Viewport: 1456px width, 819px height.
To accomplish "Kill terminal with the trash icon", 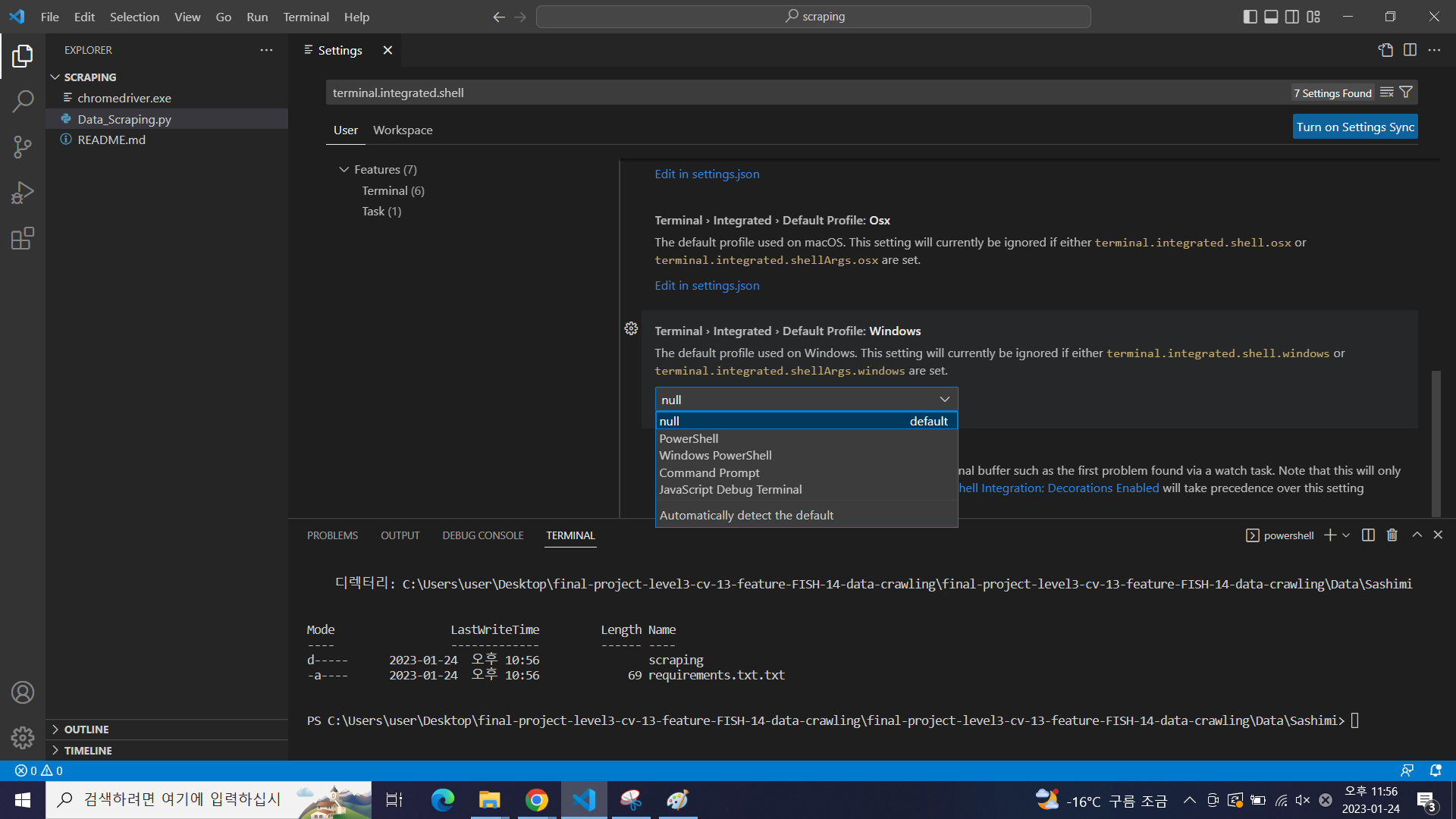I will (x=1392, y=535).
